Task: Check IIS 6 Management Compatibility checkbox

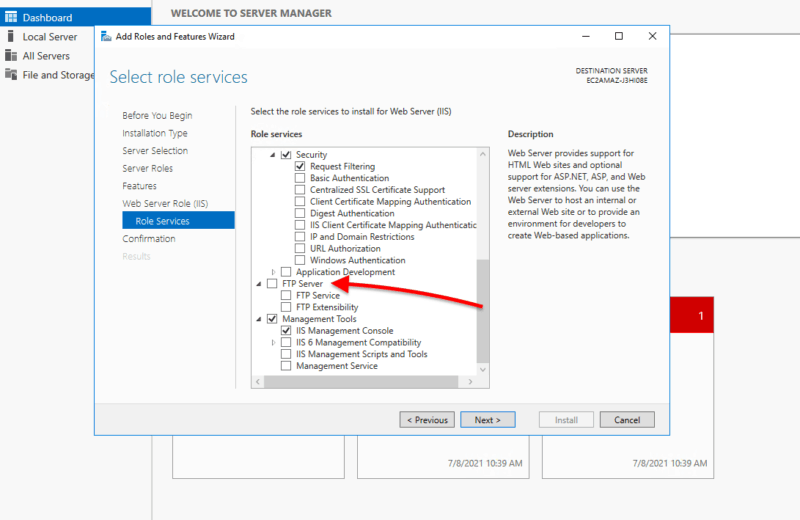Action: tap(286, 342)
